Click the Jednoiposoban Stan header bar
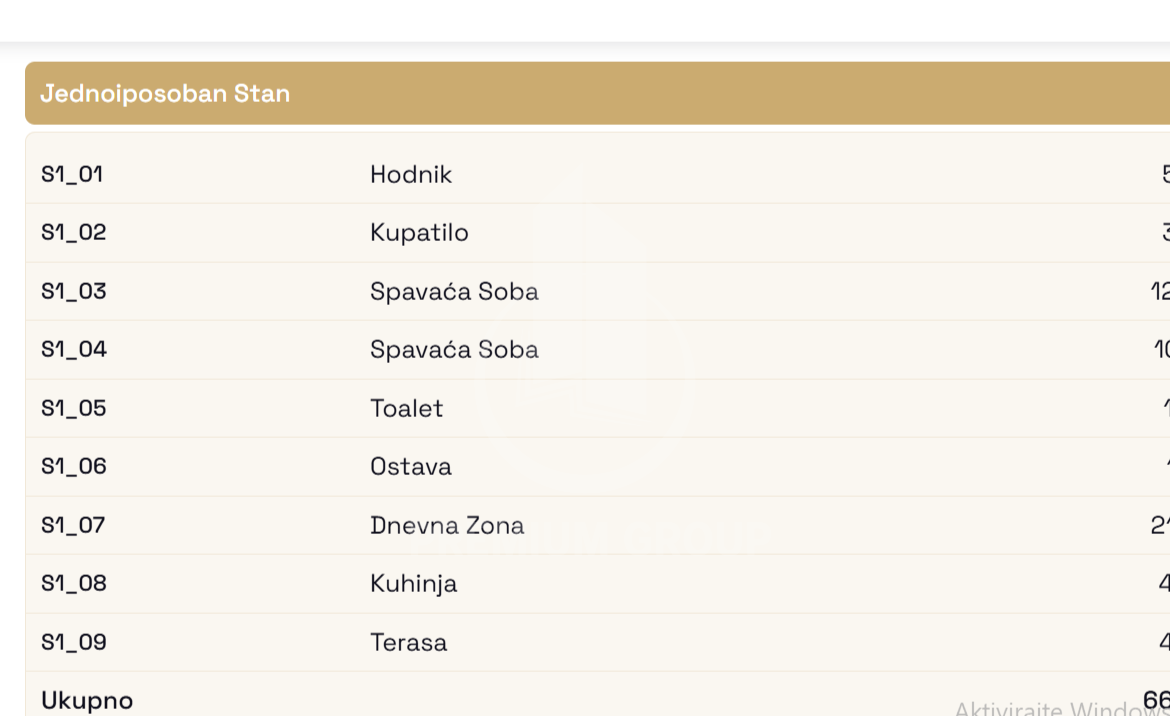 597,93
